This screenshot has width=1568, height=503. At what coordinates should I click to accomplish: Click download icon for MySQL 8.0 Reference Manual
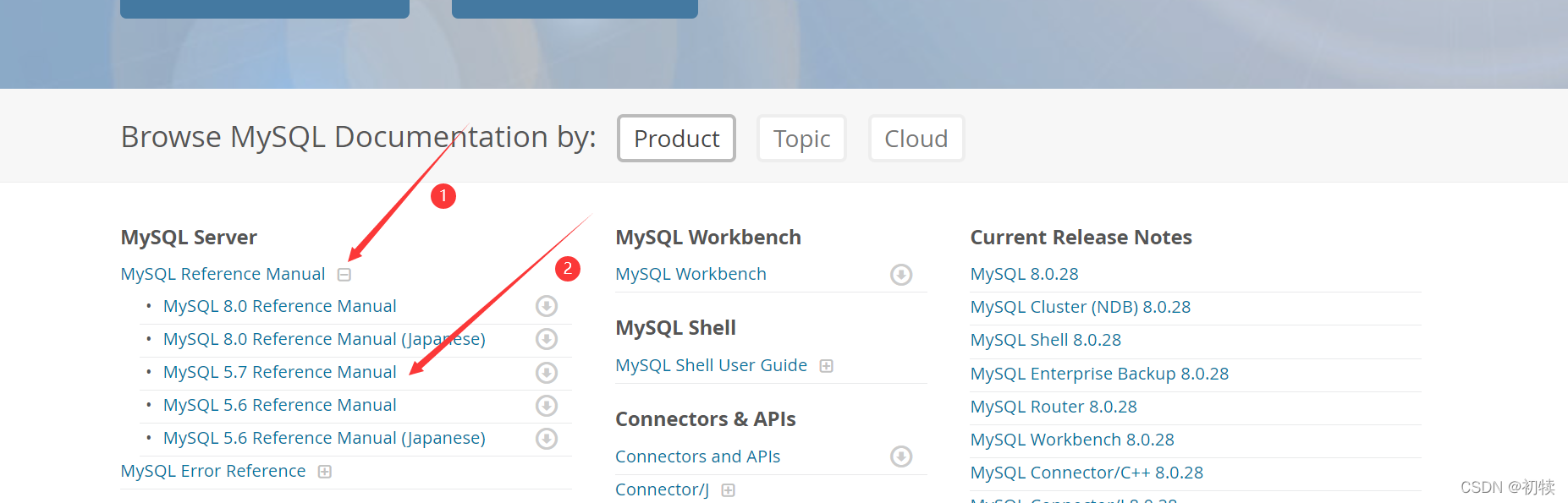547,306
